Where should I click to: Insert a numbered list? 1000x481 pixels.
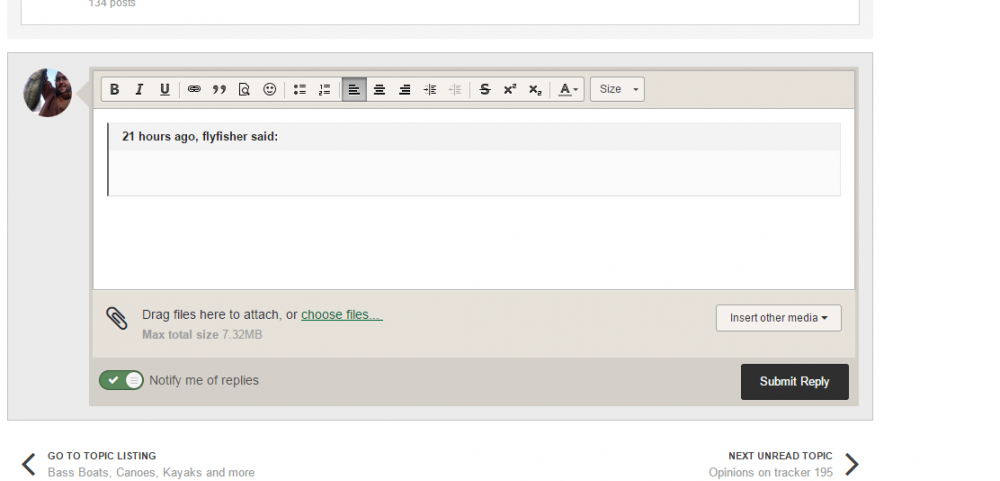coord(325,89)
